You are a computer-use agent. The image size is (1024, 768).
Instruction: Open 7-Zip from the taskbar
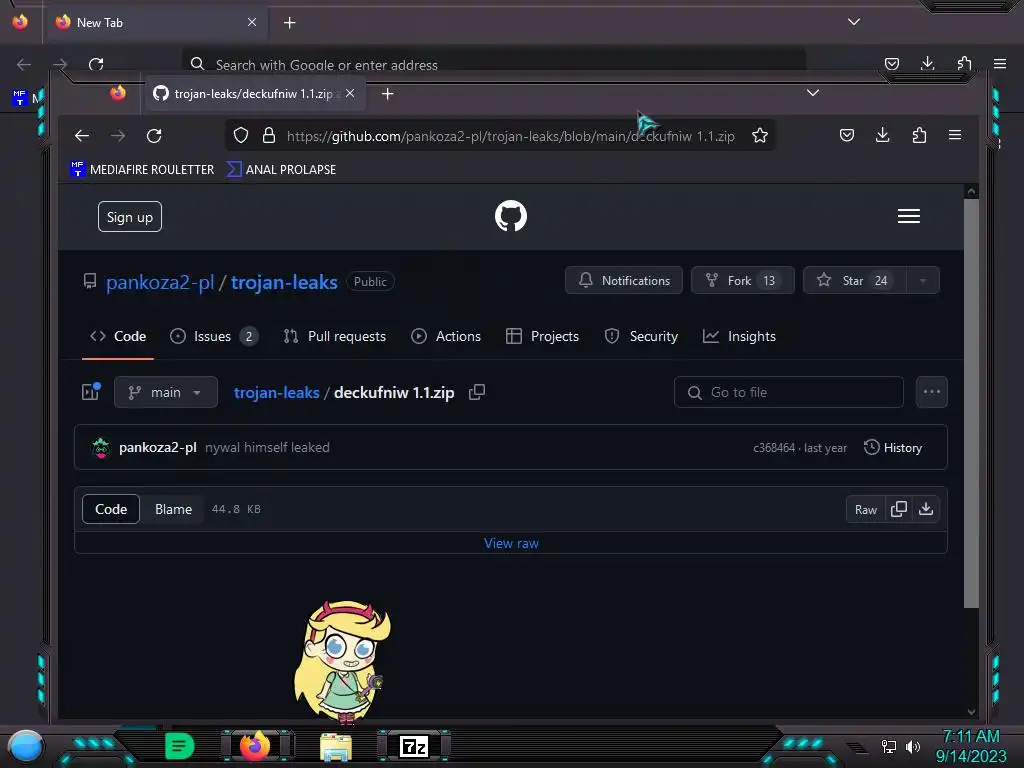pos(414,746)
